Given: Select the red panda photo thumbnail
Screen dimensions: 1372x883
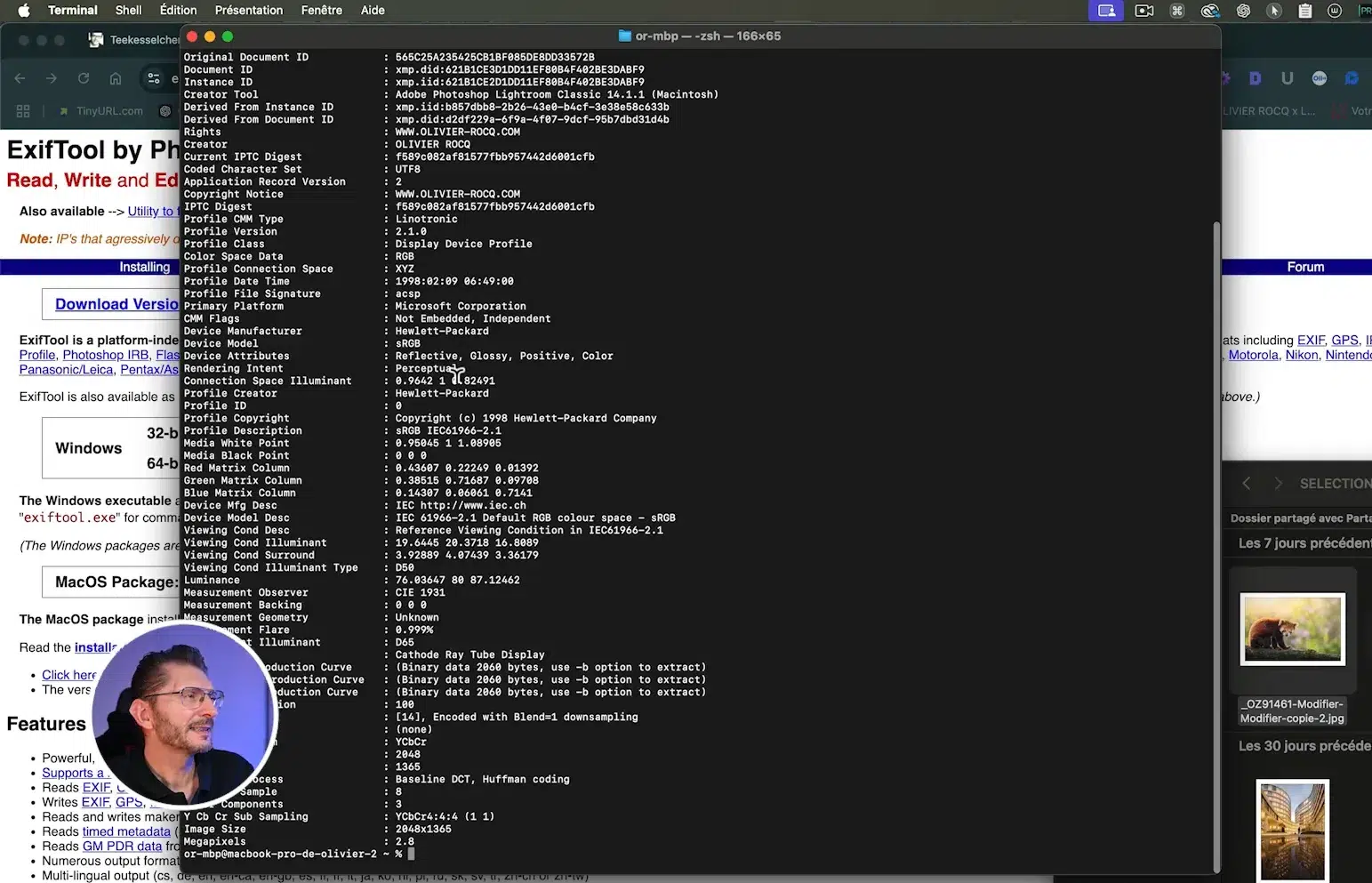Looking at the screenshot, I should [x=1292, y=629].
